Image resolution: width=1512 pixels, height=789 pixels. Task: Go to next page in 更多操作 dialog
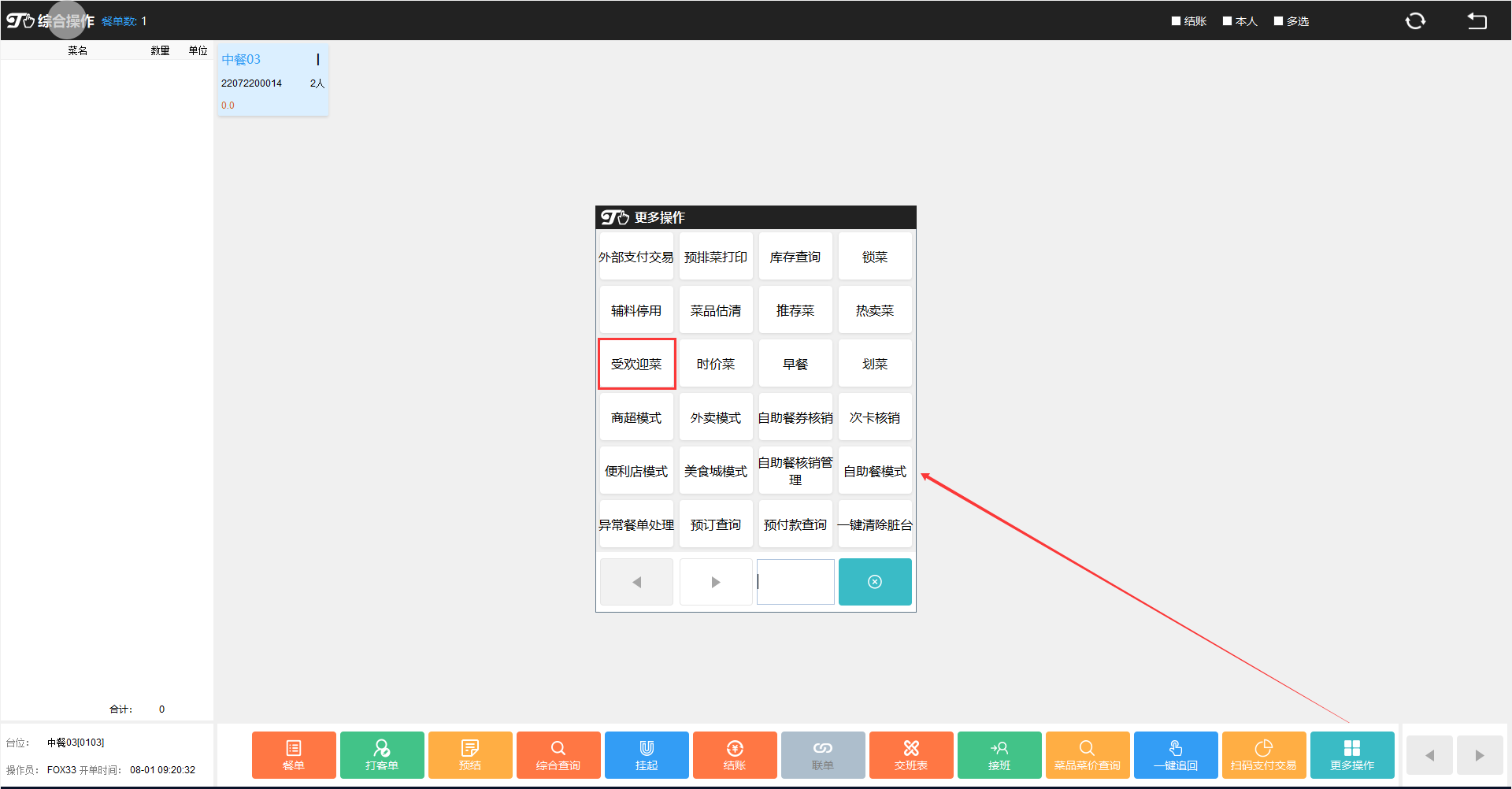point(716,582)
